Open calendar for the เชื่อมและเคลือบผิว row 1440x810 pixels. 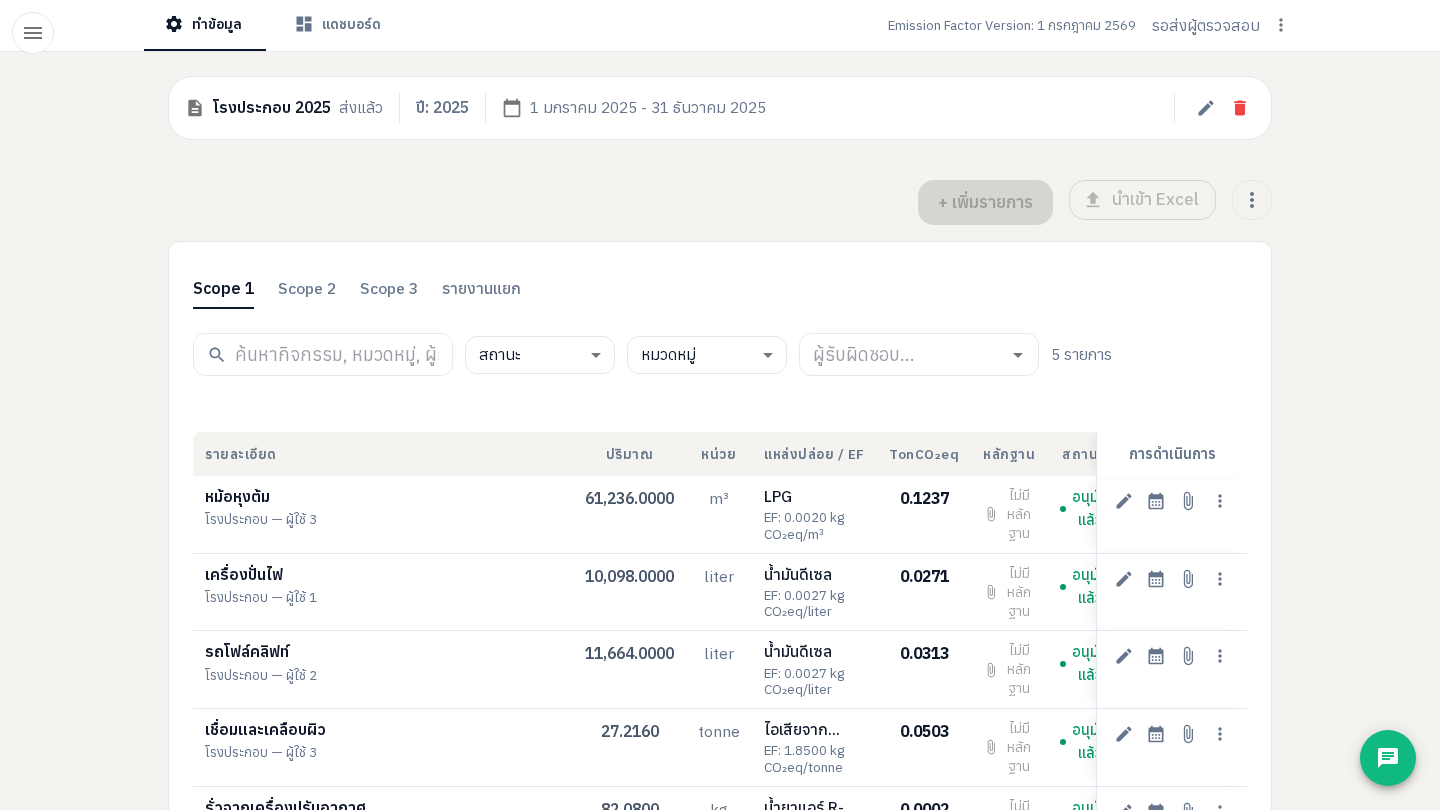[1156, 734]
